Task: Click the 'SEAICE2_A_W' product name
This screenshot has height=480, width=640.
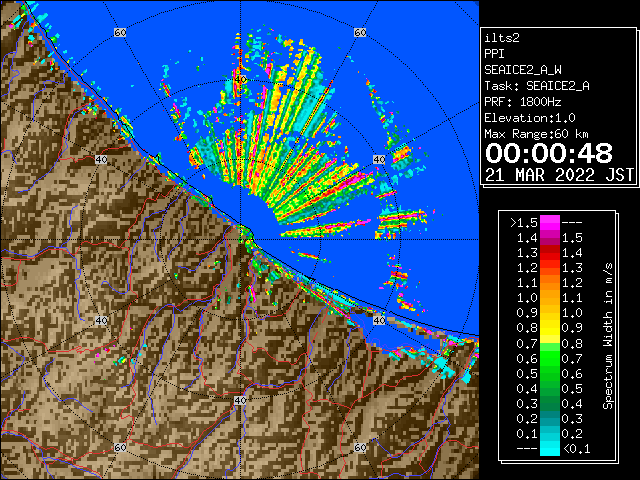Action: pyautogui.click(x=523, y=70)
